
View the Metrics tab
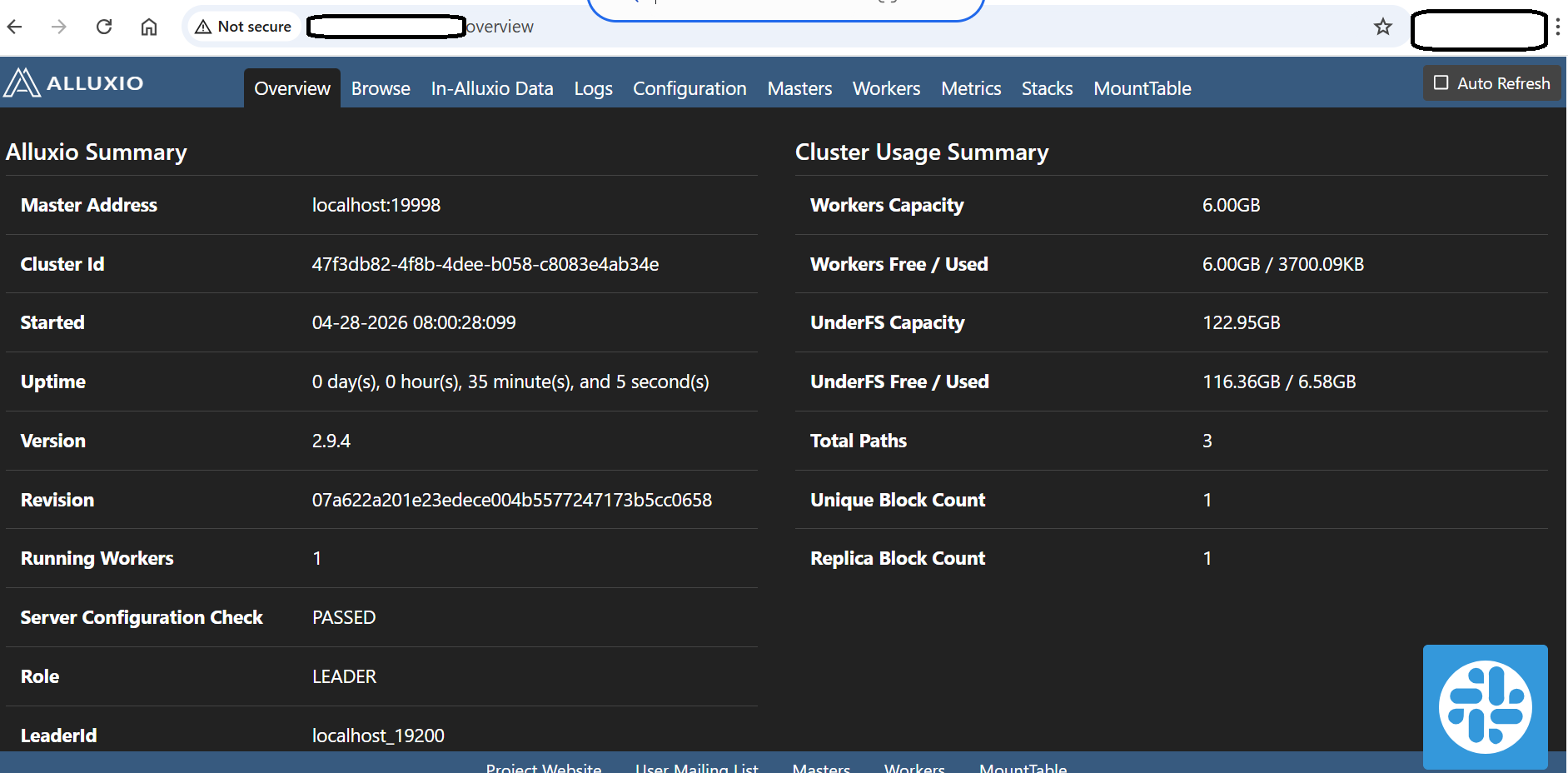(x=971, y=88)
